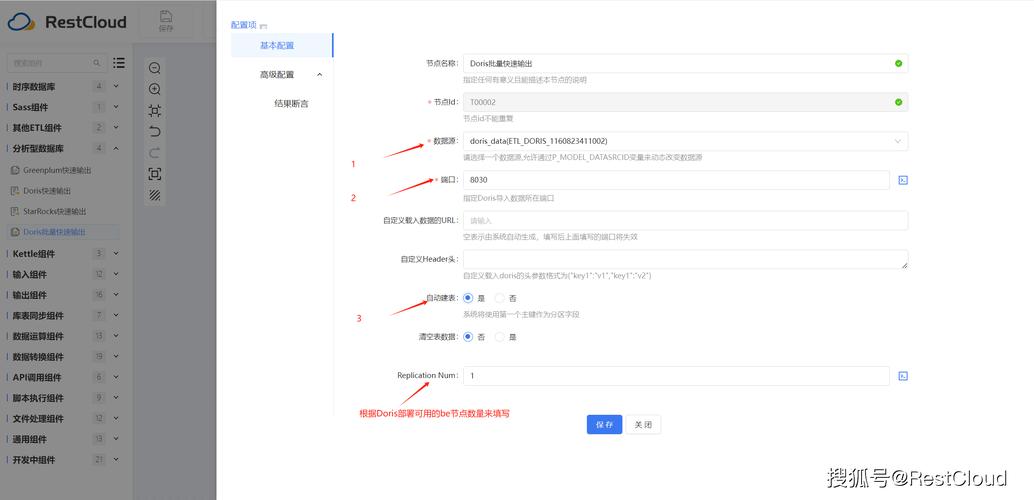Open variable picker beside the port field

(903, 180)
